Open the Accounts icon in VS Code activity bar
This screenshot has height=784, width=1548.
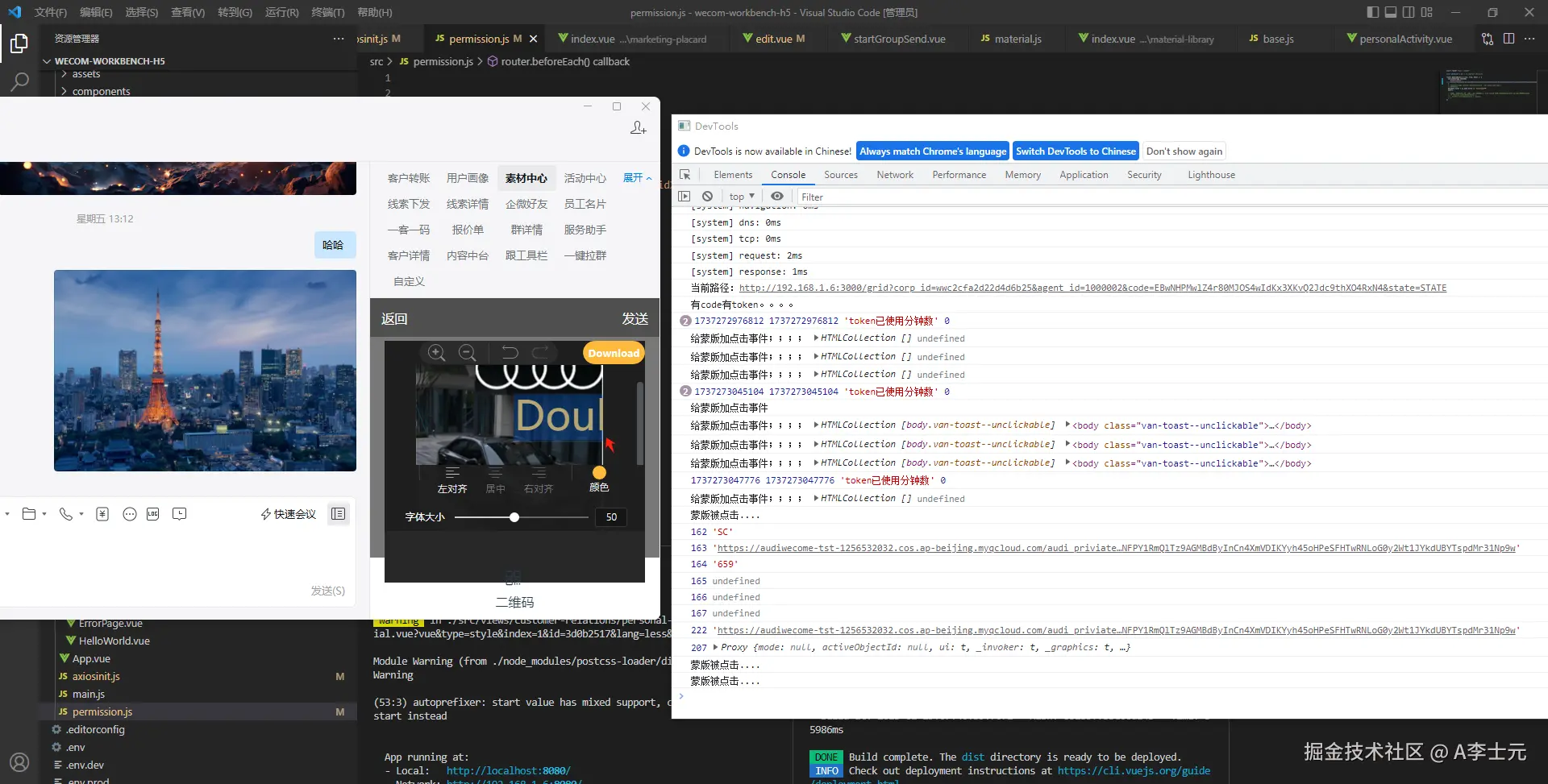click(x=19, y=761)
